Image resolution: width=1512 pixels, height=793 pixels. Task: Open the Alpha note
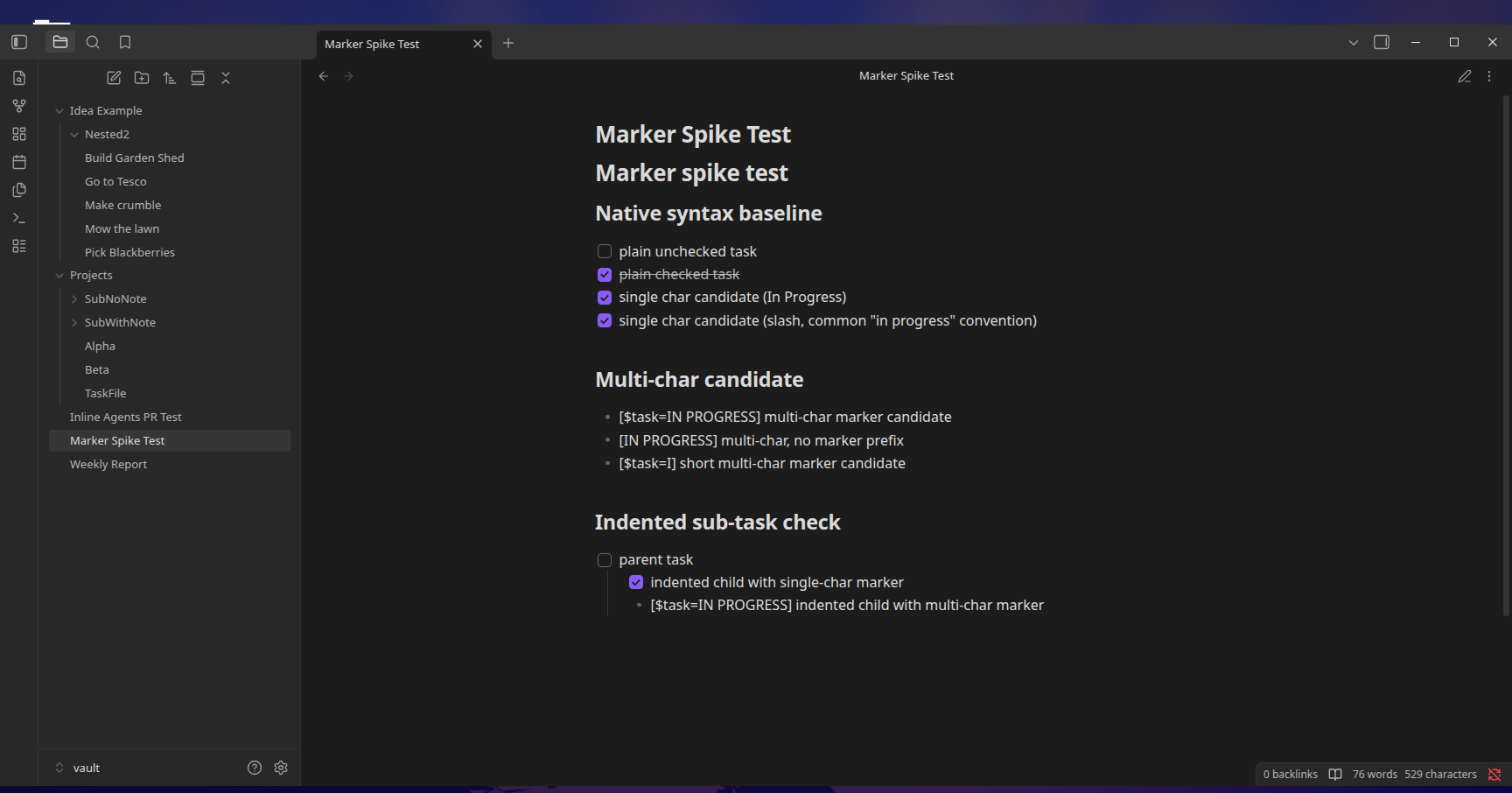tap(101, 346)
